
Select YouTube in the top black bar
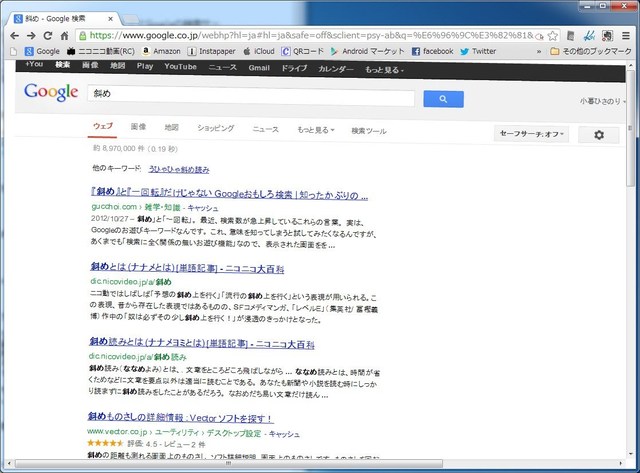coord(181,68)
